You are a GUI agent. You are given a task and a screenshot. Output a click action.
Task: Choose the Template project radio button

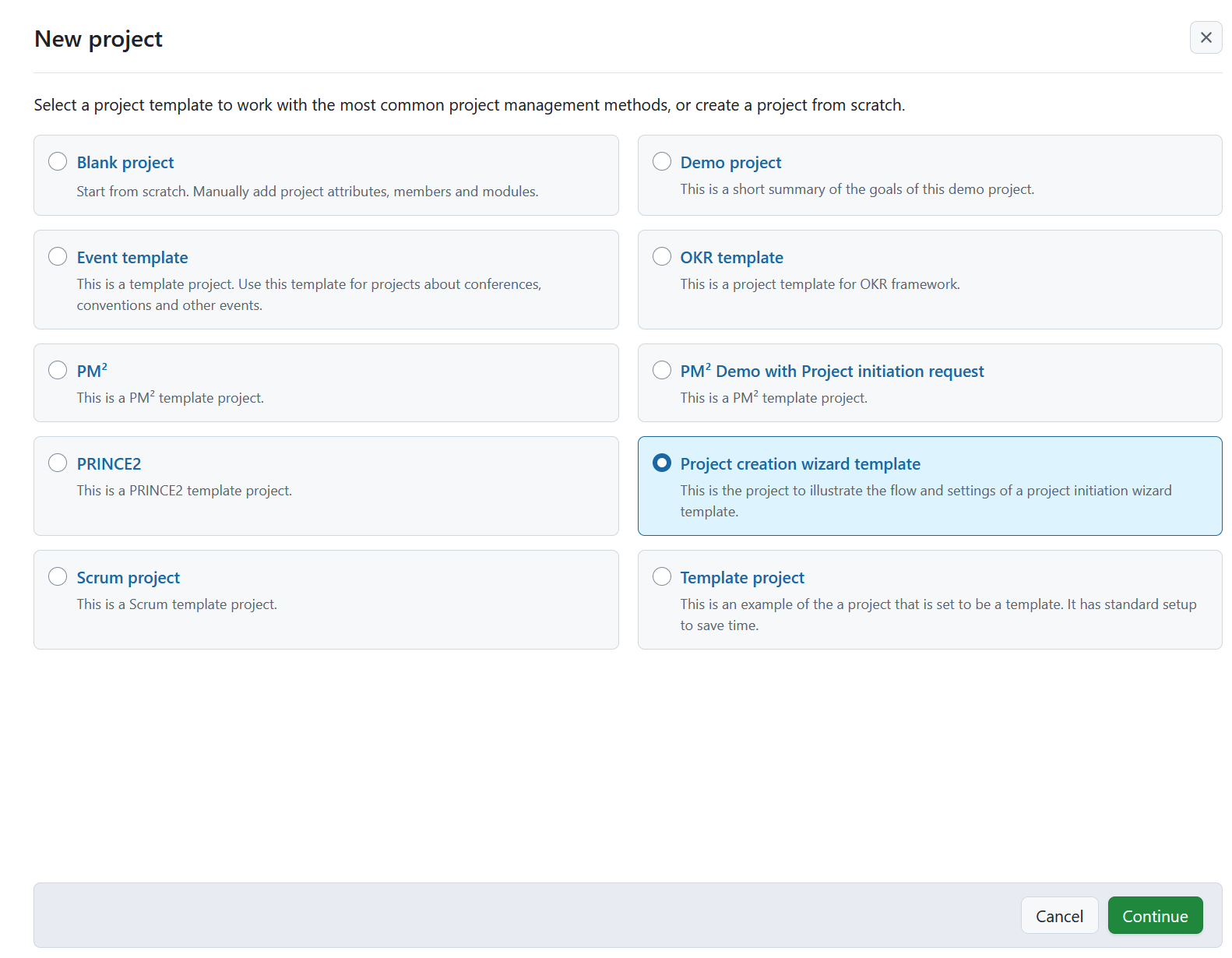click(x=661, y=576)
